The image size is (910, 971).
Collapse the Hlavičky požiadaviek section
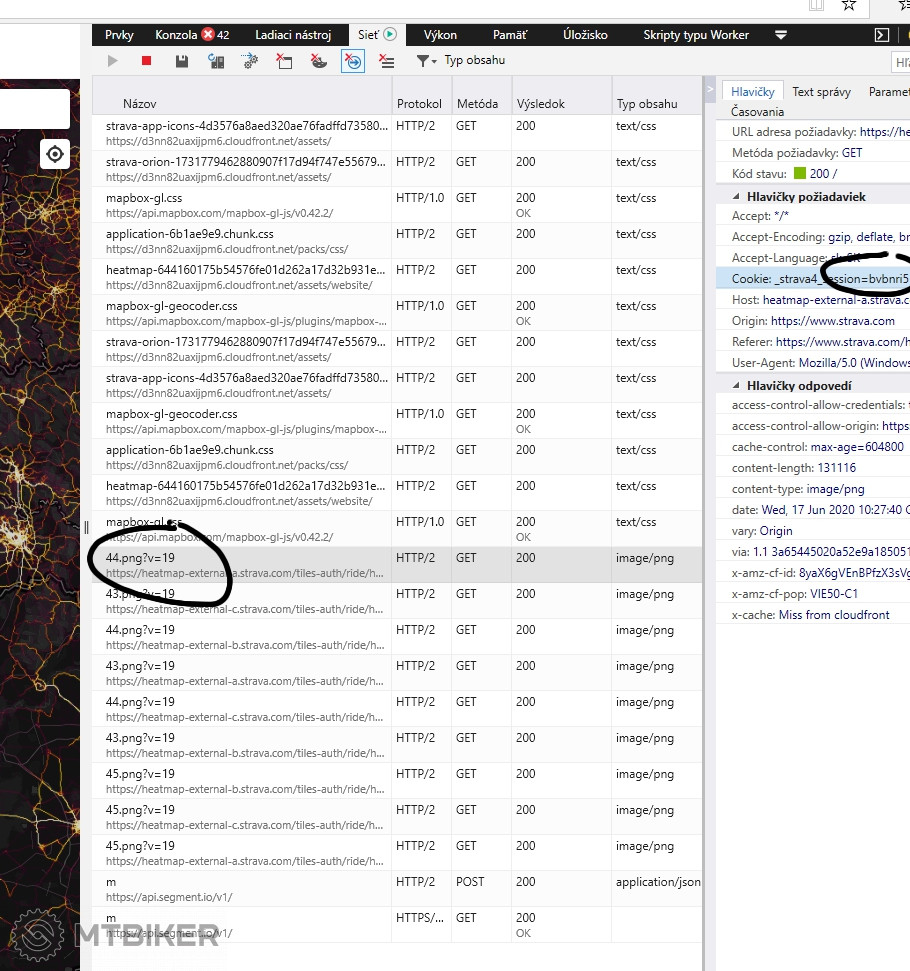click(738, 197)
